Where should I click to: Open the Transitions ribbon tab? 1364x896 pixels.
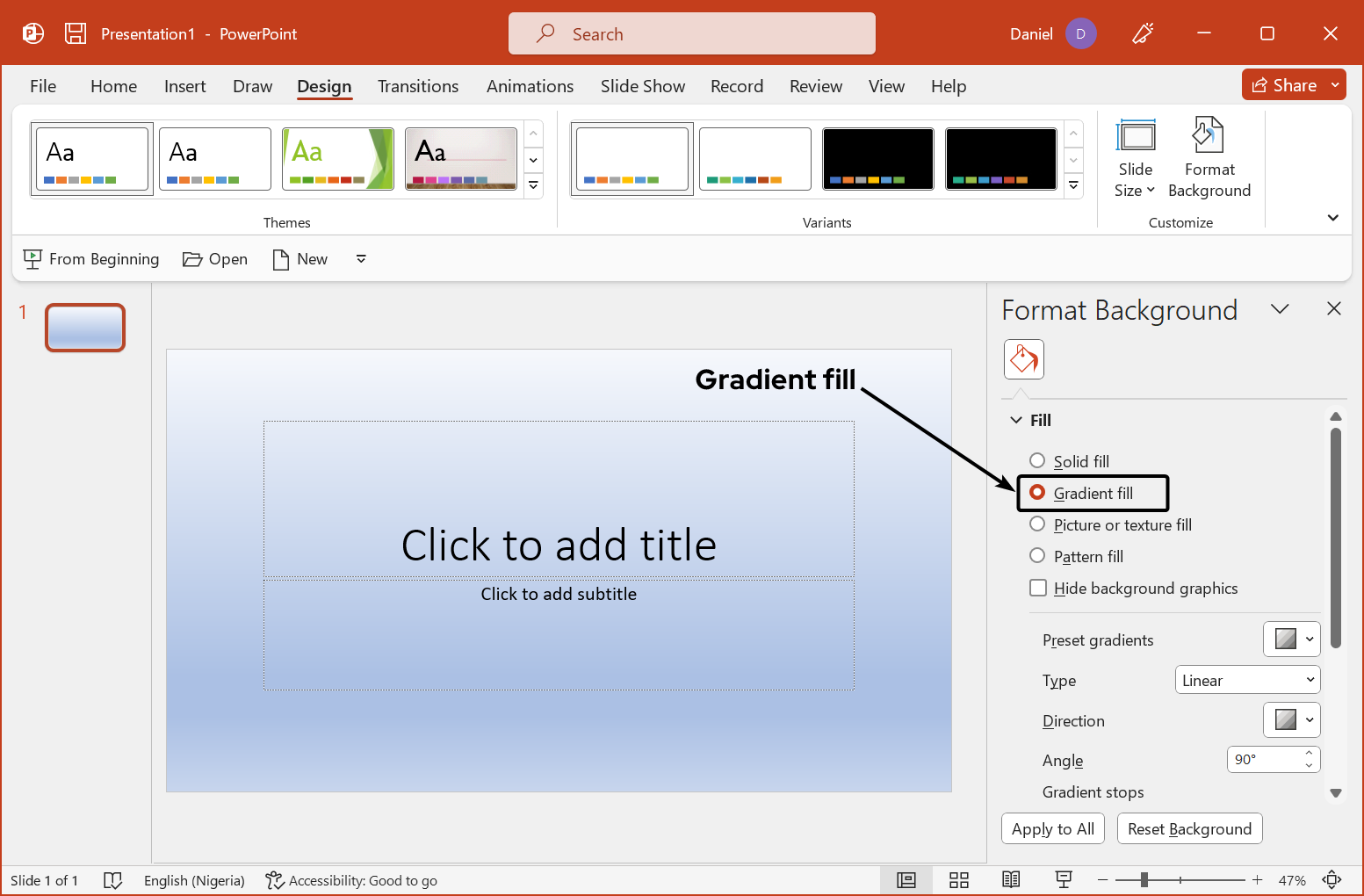418,86
